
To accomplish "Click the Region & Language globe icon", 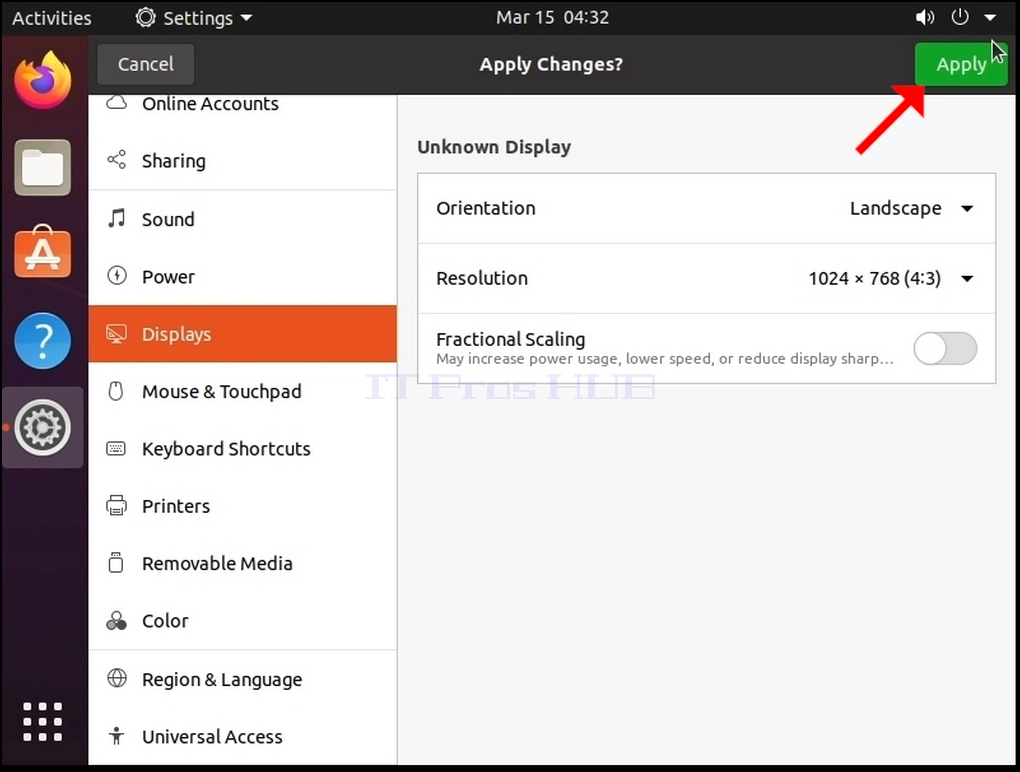I will coord(116,678).
